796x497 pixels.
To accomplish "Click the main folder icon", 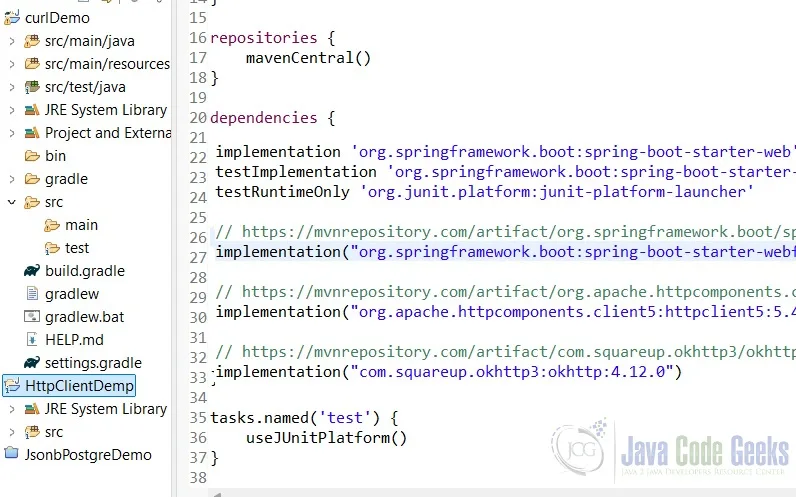I will tap(52, 225).
